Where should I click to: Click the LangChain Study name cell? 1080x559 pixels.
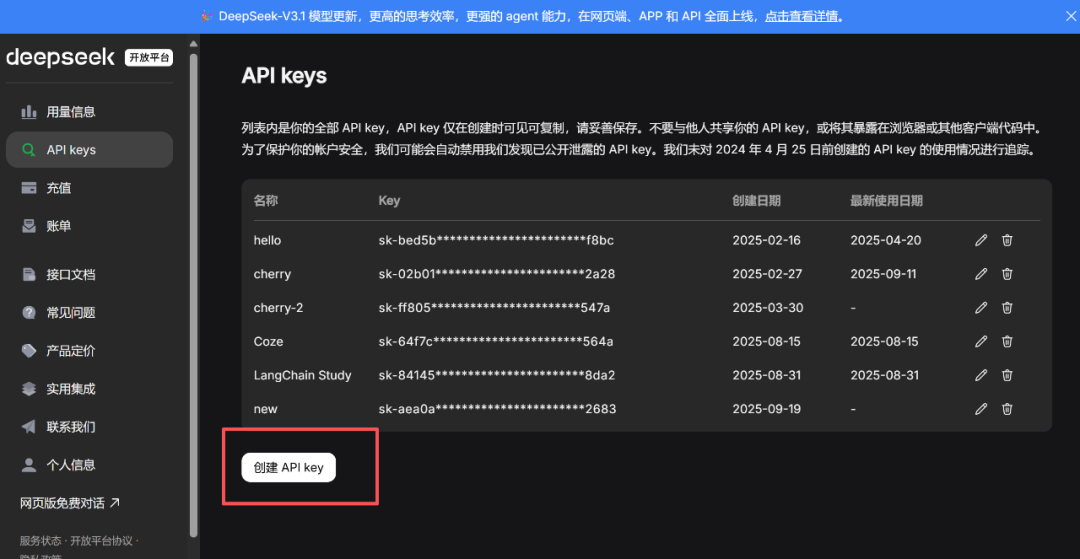(302, 375)
